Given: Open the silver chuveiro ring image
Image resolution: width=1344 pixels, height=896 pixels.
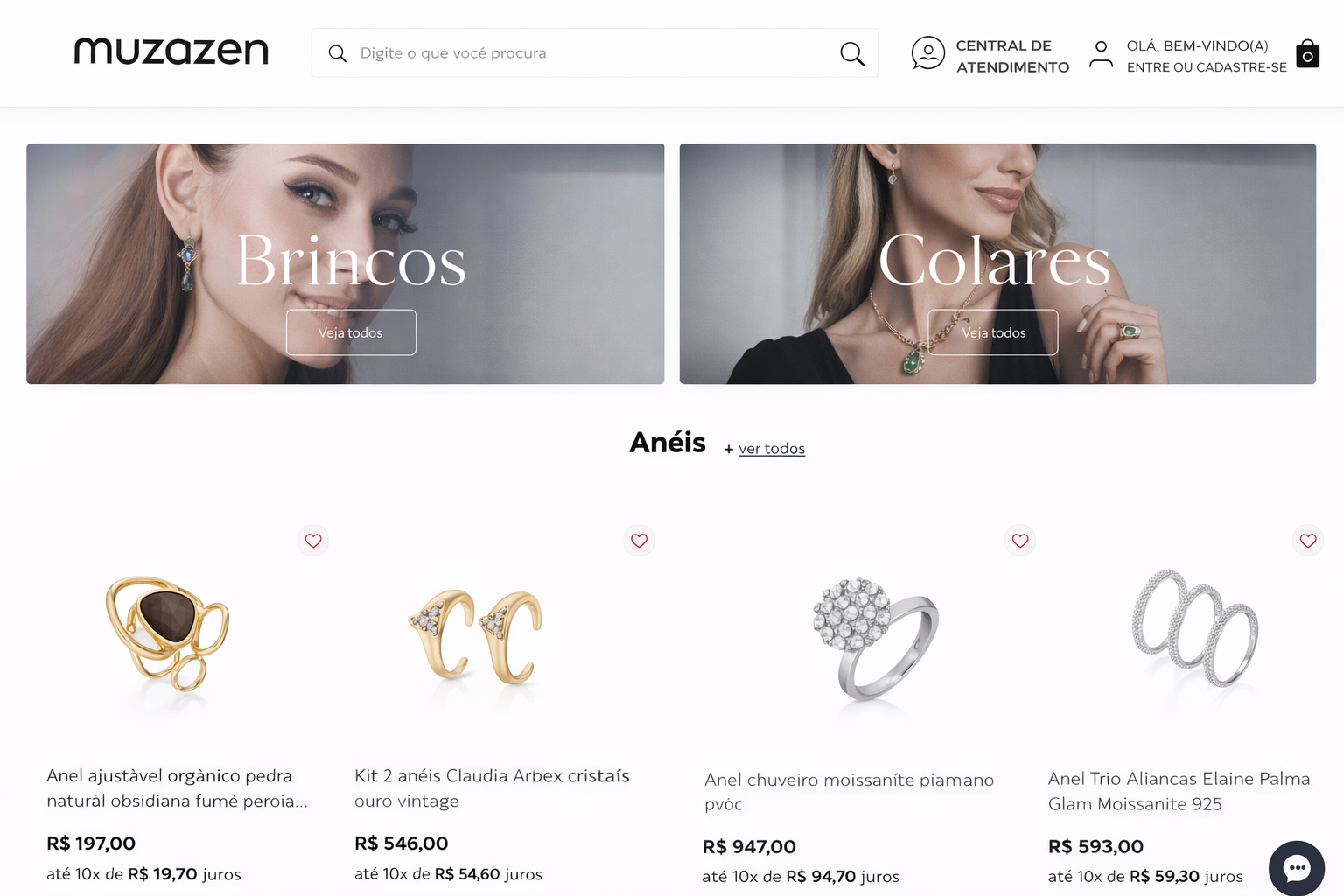Looking at the screenshot, I should 875,639.
